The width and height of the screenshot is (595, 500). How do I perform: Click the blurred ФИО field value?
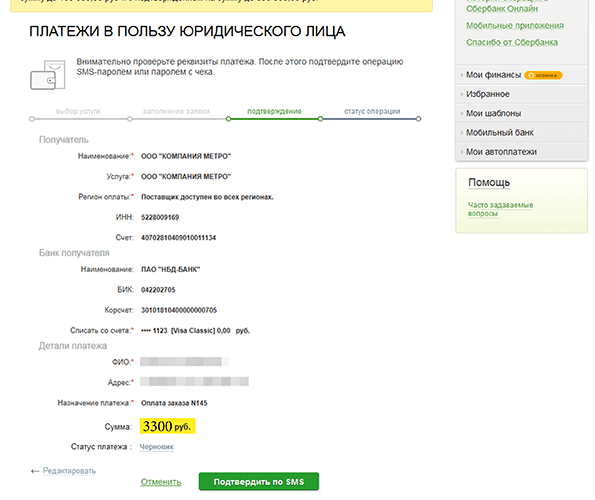184,362
